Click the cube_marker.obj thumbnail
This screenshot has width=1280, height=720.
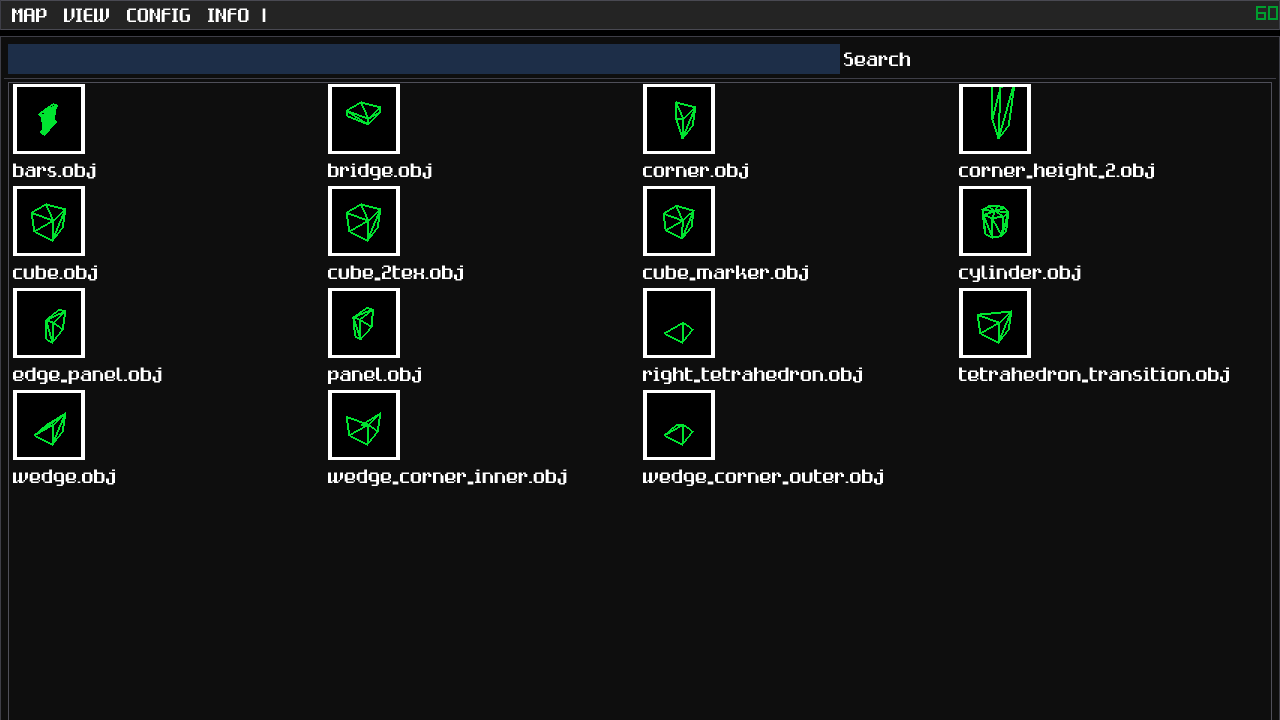pos(679,221)
